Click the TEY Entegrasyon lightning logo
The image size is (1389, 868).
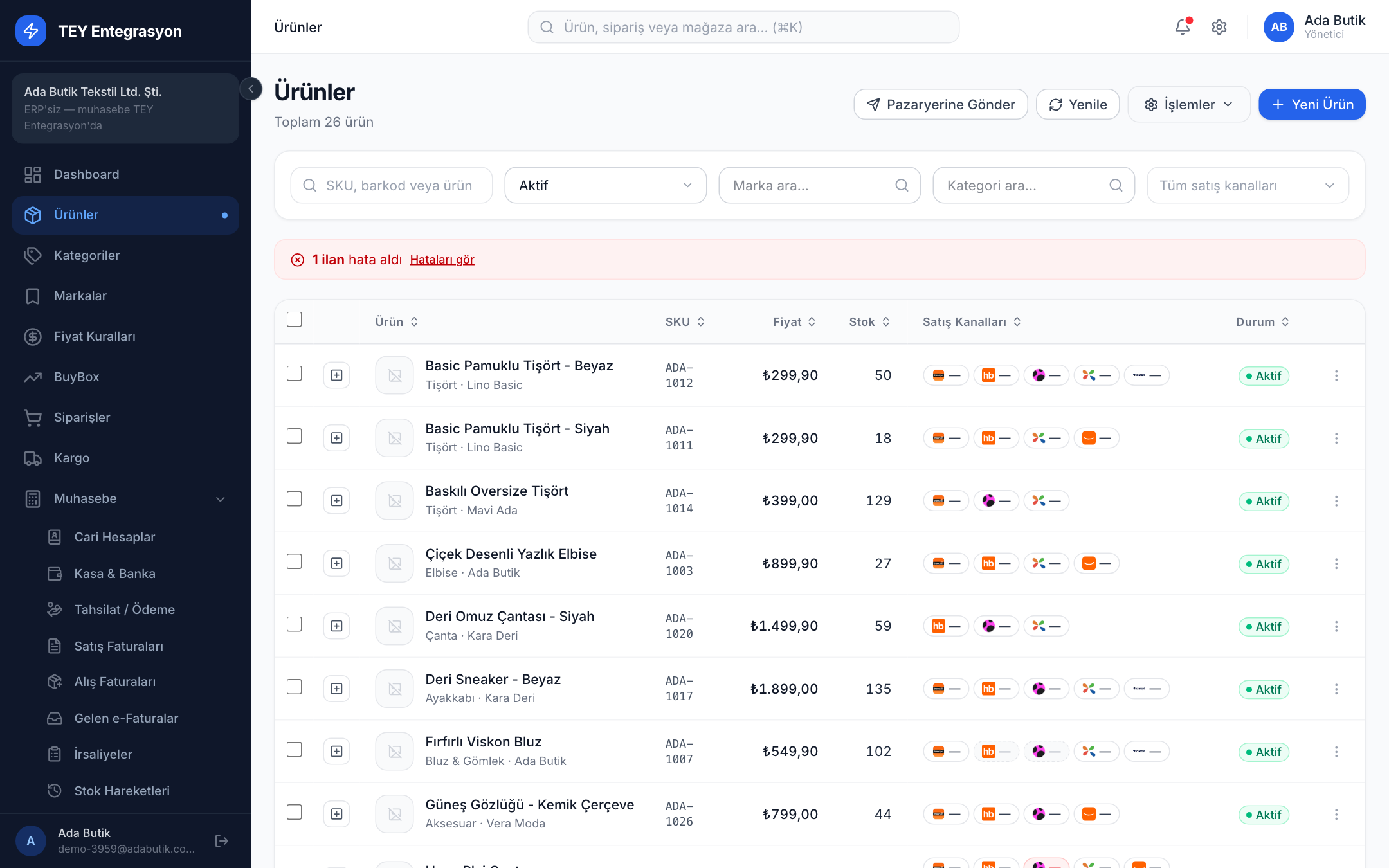[31, 31]
